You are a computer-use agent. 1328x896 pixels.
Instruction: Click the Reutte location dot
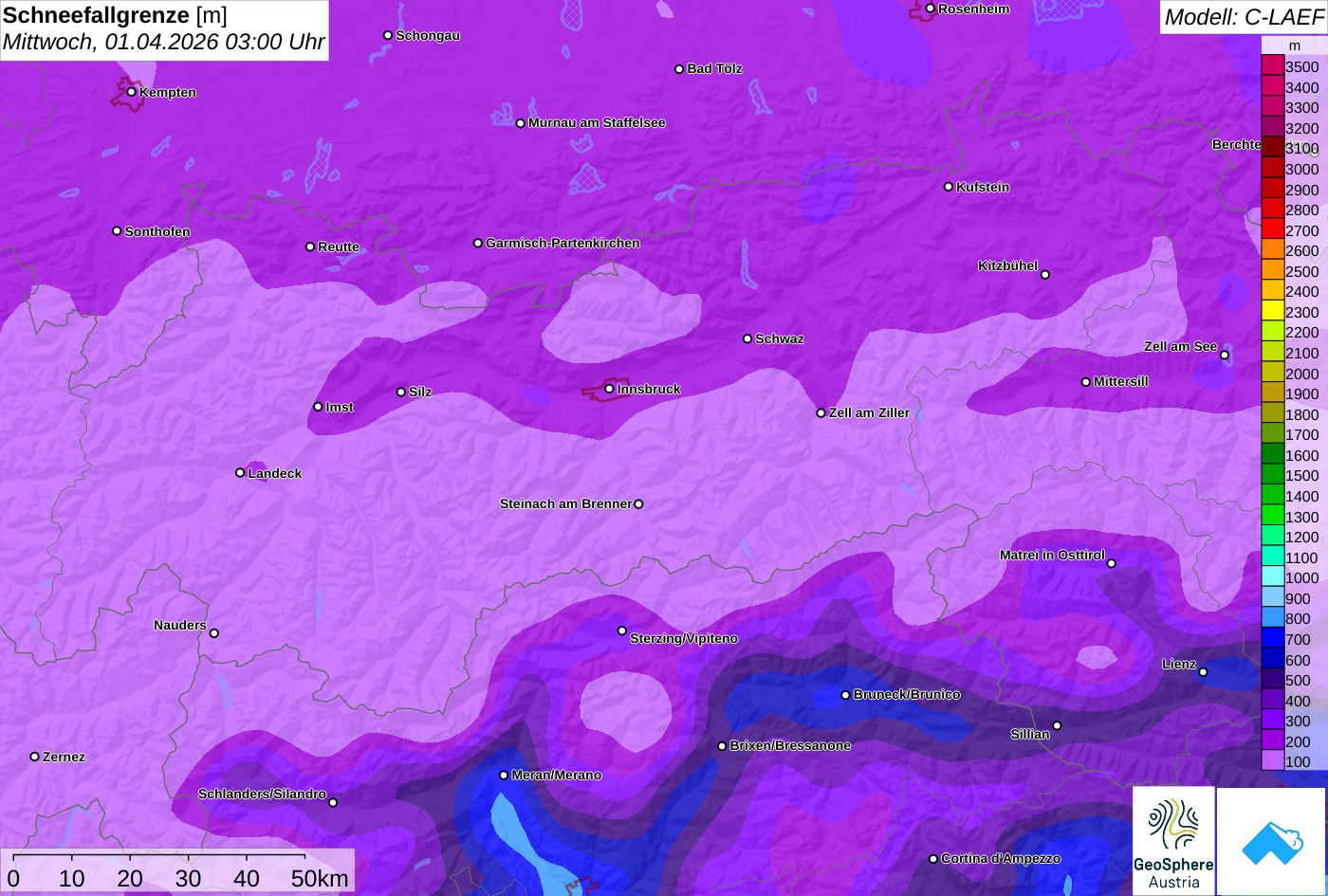(309, 247)
